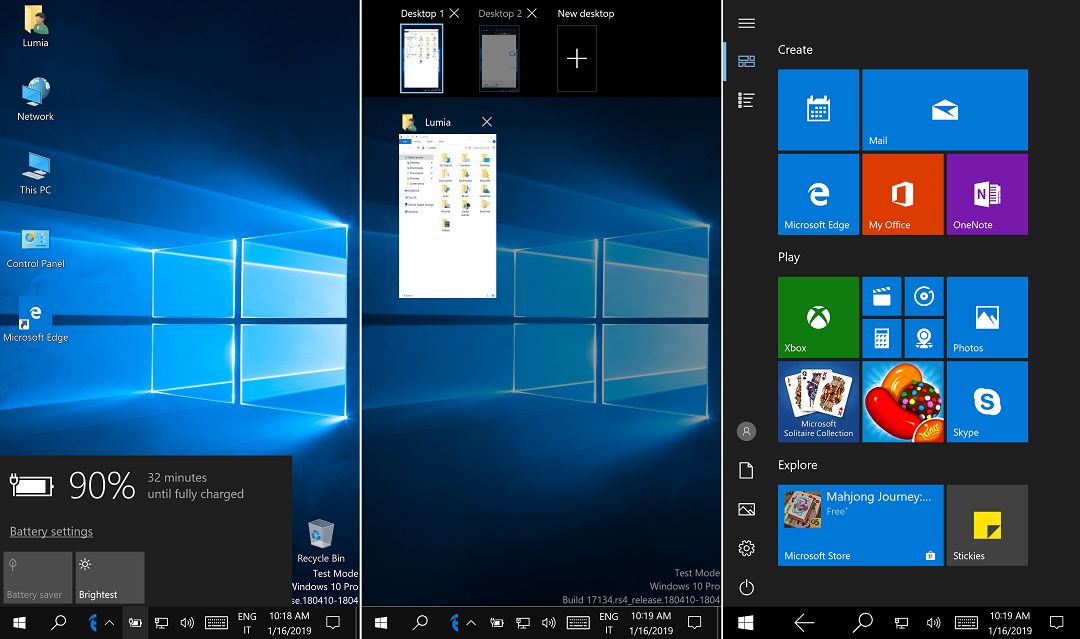Click Search on the Task View taskbar

419,622
